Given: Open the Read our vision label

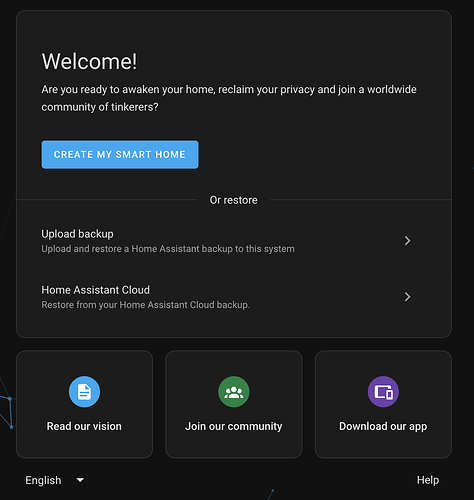Looking at the screenshot, I should (x=84, y=426).
